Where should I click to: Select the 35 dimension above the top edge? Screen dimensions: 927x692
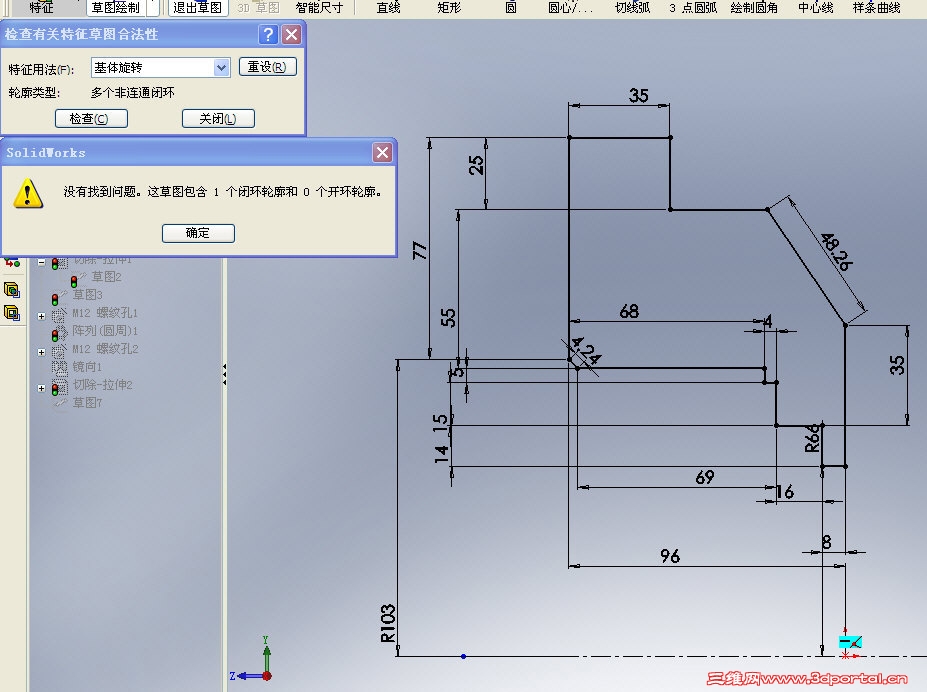pos(638,95)
